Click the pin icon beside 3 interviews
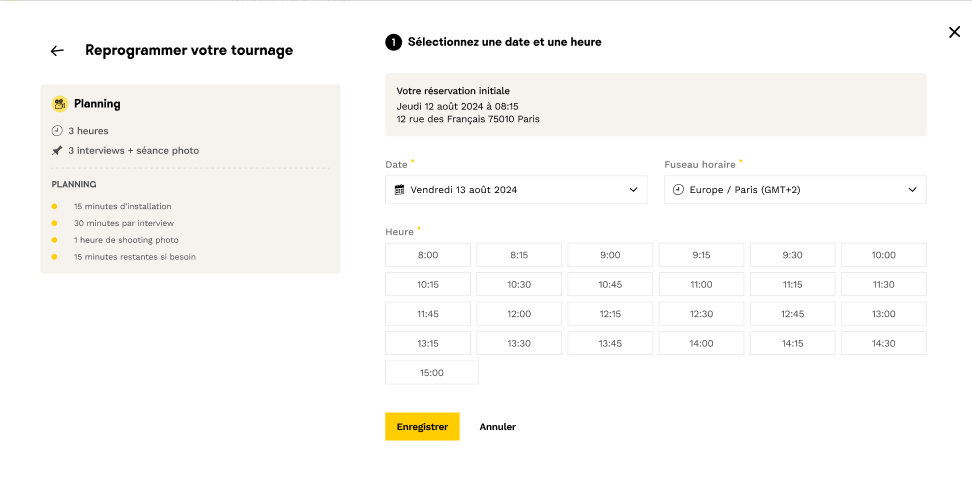Screen dimensions: 972x494 pyautogui.click(x=57, y=151)
